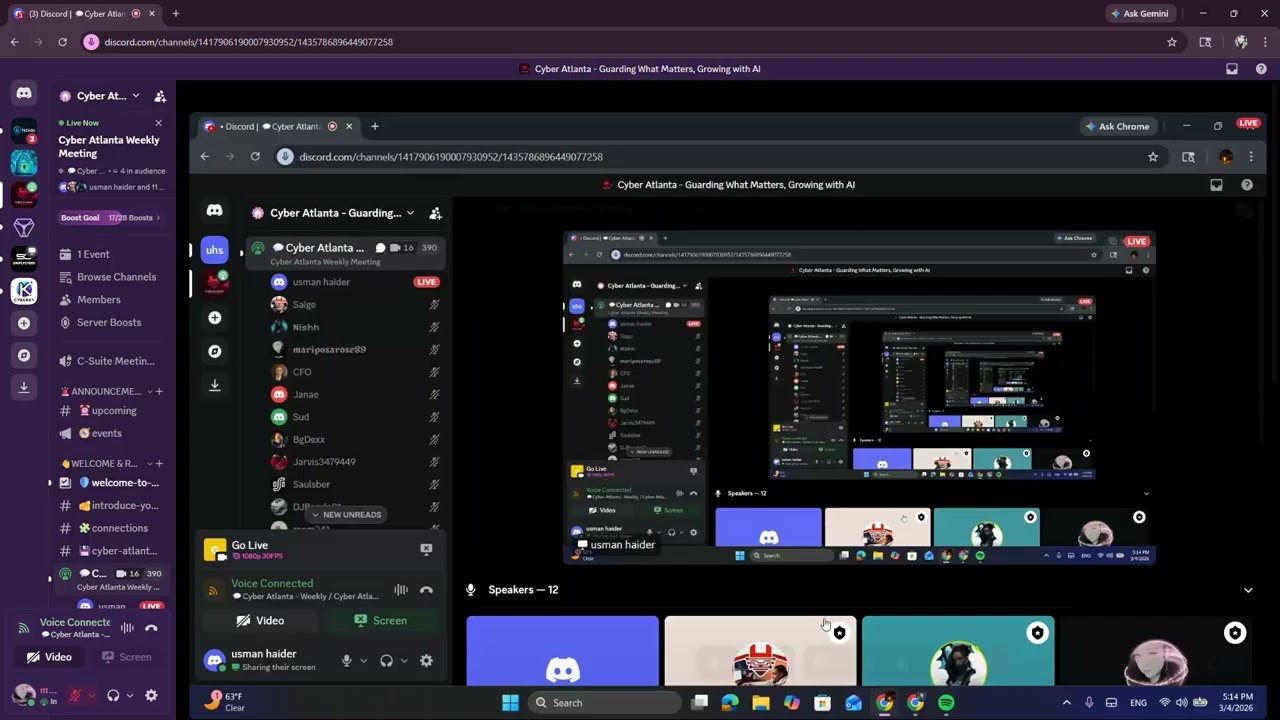Open the C-Suite Meetin... channel
The height and width of the screenshot is (720, 1280).
[x=112, y=361]
